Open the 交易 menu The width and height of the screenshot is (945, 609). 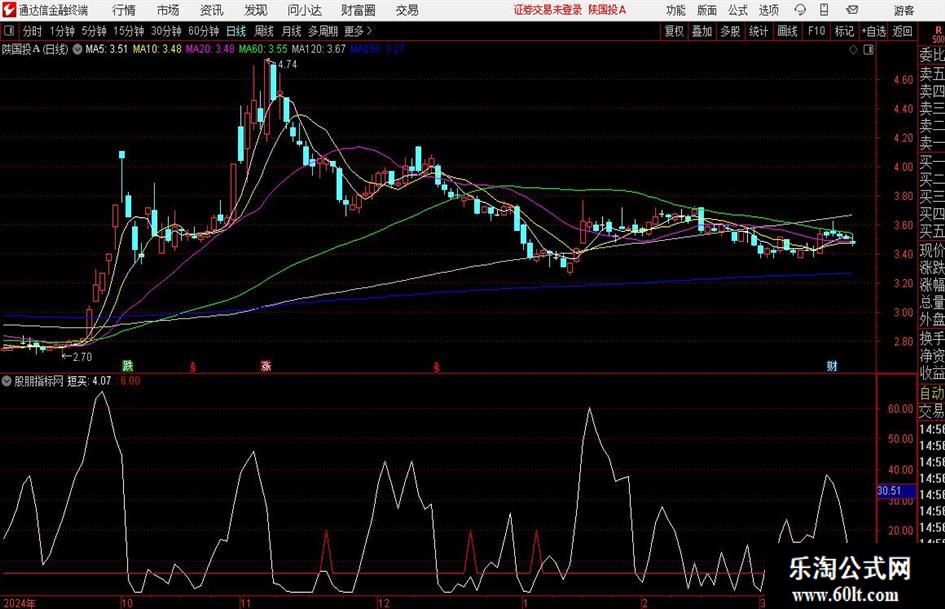407,10
